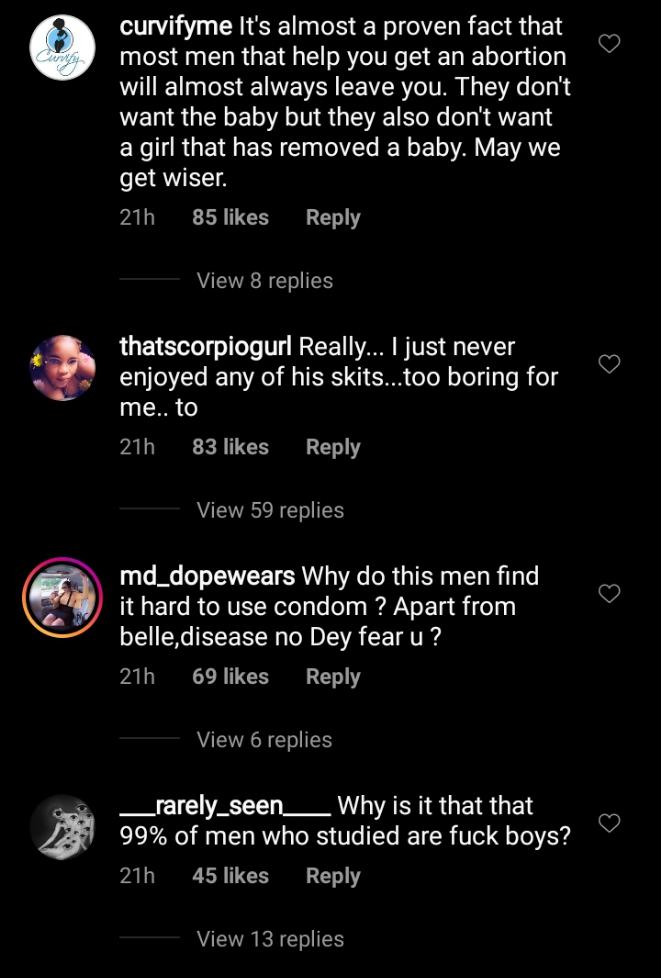Show View 6 replies under md_dopewears
Viewport: 661px width, 978px height.
[x=265, y=740]
